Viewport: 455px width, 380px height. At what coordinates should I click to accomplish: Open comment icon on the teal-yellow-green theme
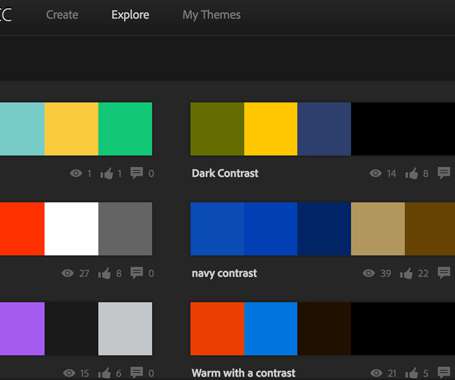[136, 173]
